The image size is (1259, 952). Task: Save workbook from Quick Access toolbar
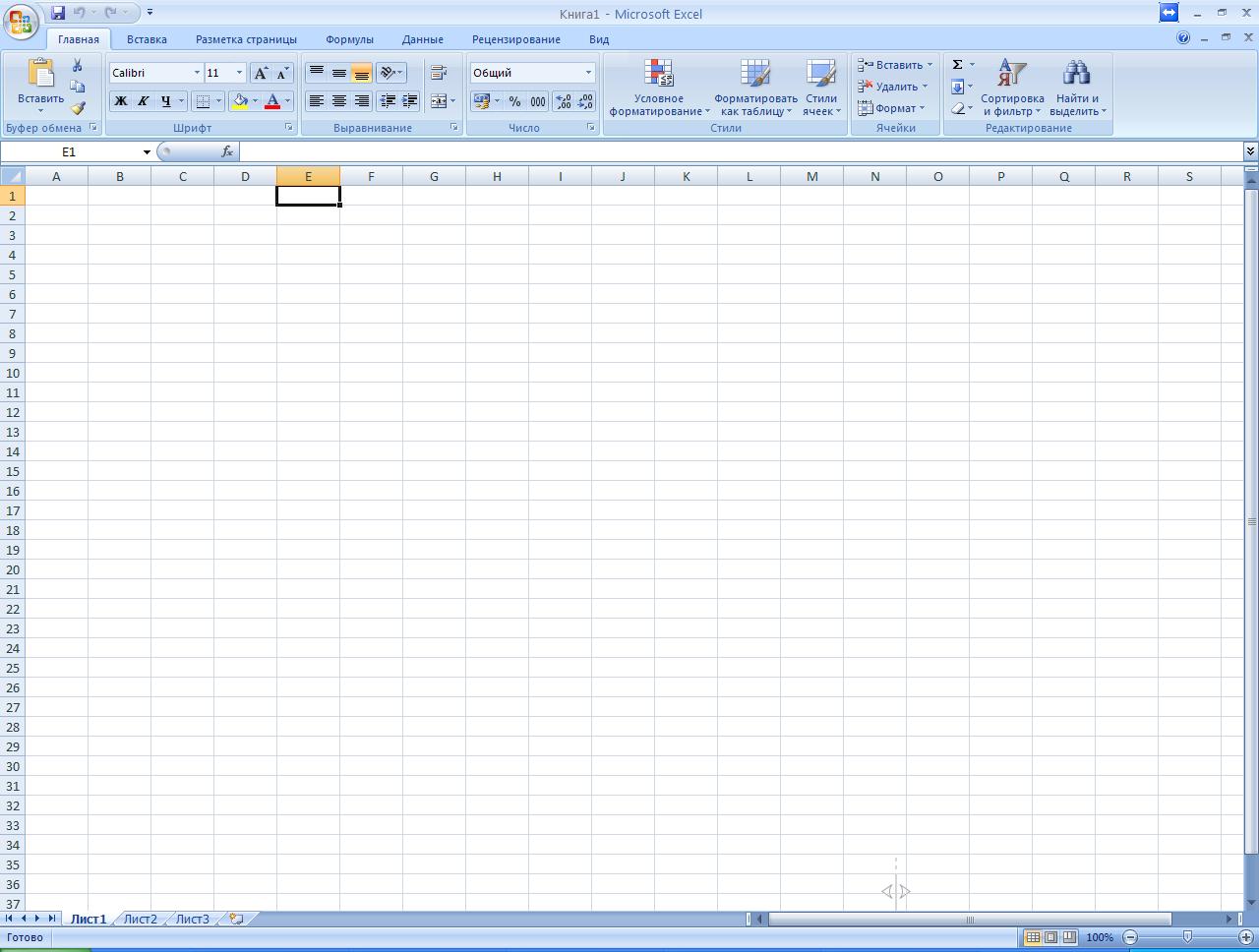(58, 13)
